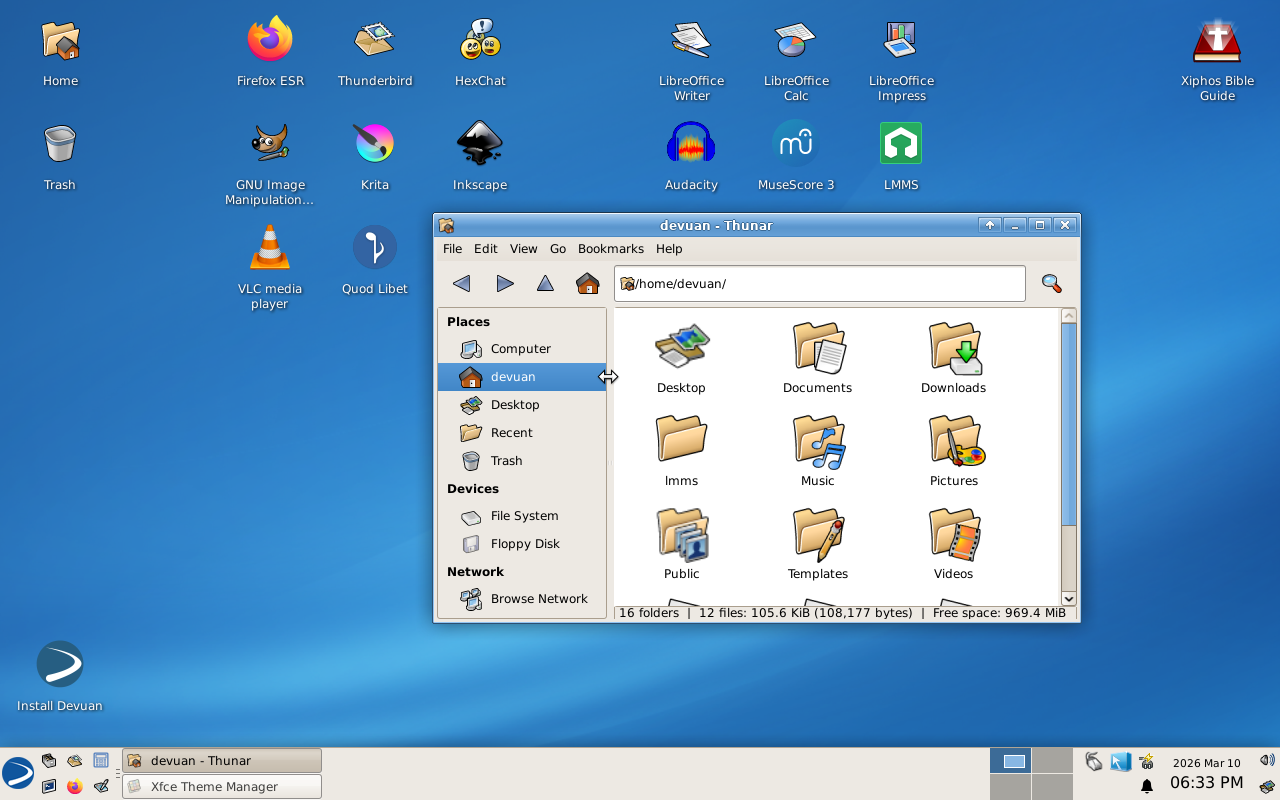Screen dimensions: 1280x800
Task: Select devuan in the Places sidebar
Action: [522, 377]
